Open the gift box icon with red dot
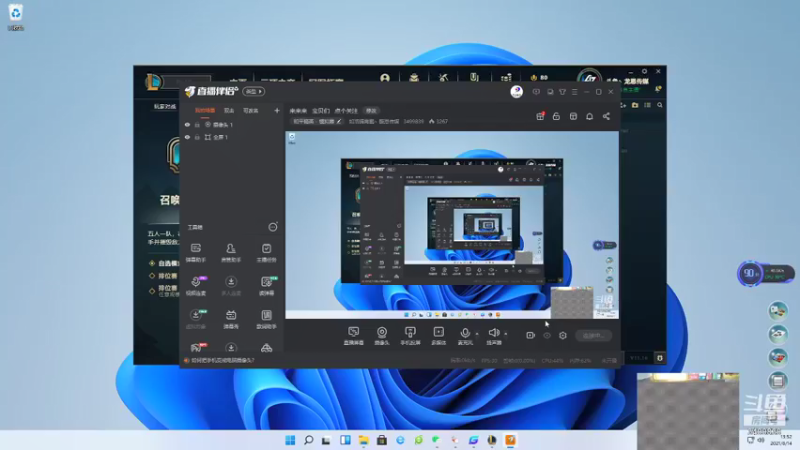This screenshot has width=800, height=450. click(x=540, y=116)
